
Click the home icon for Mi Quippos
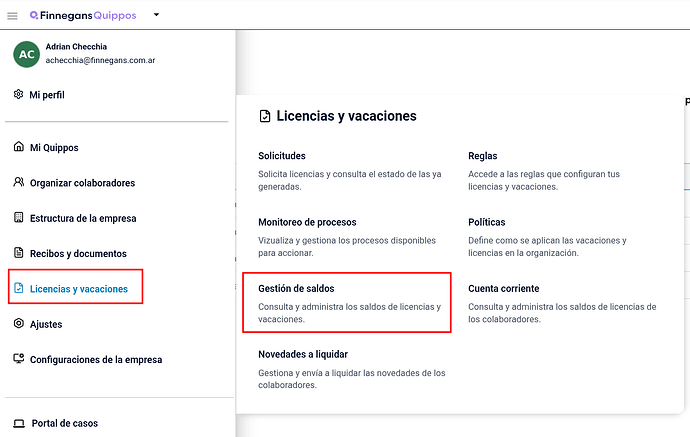point(18,147)
